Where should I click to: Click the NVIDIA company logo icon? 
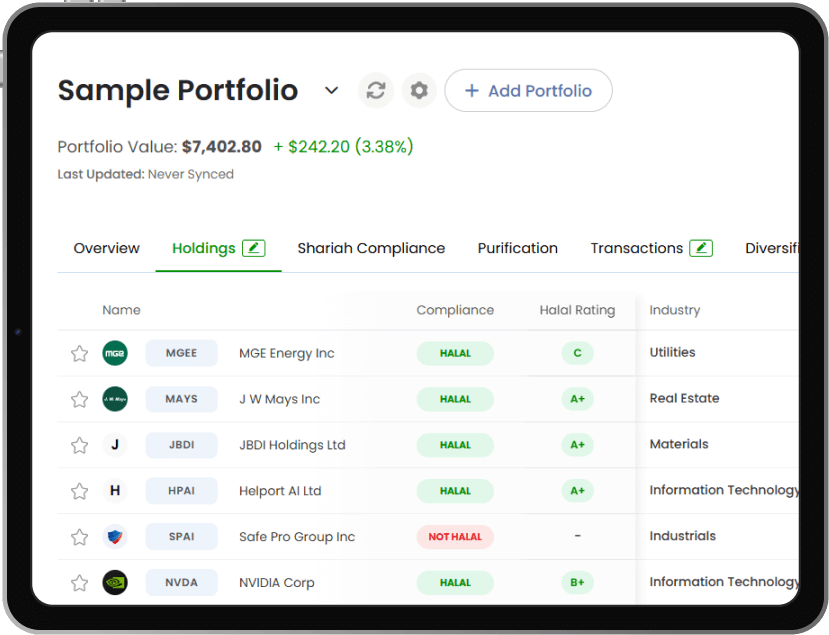point(115,583)
